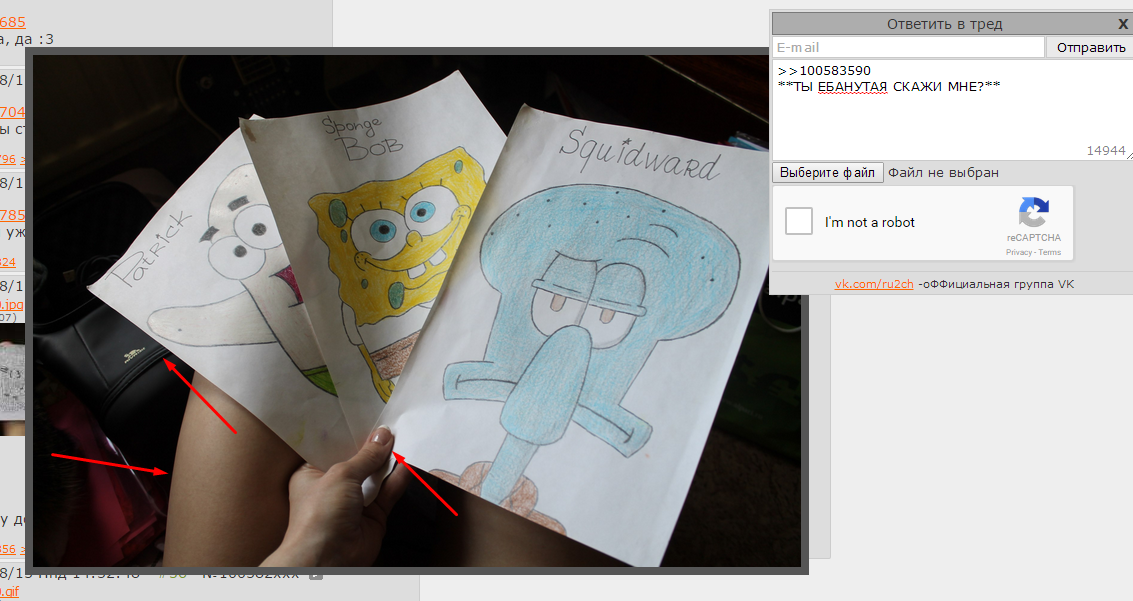This screenshot has height=601, width=1133.
Task: Grab the textarea resize handle corner
Action: (x=1129, y=155)
